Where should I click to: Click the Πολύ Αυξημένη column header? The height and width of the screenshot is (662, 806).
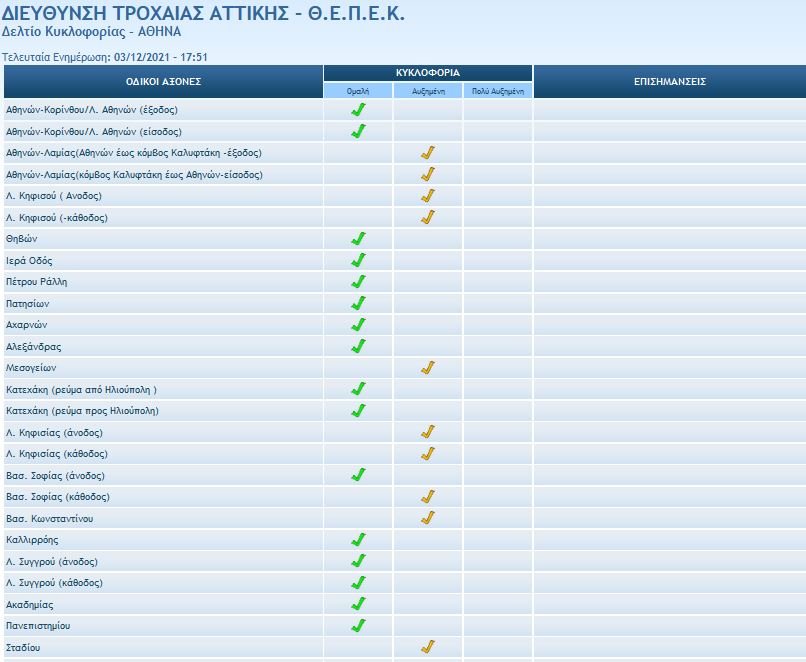(497, 91)
